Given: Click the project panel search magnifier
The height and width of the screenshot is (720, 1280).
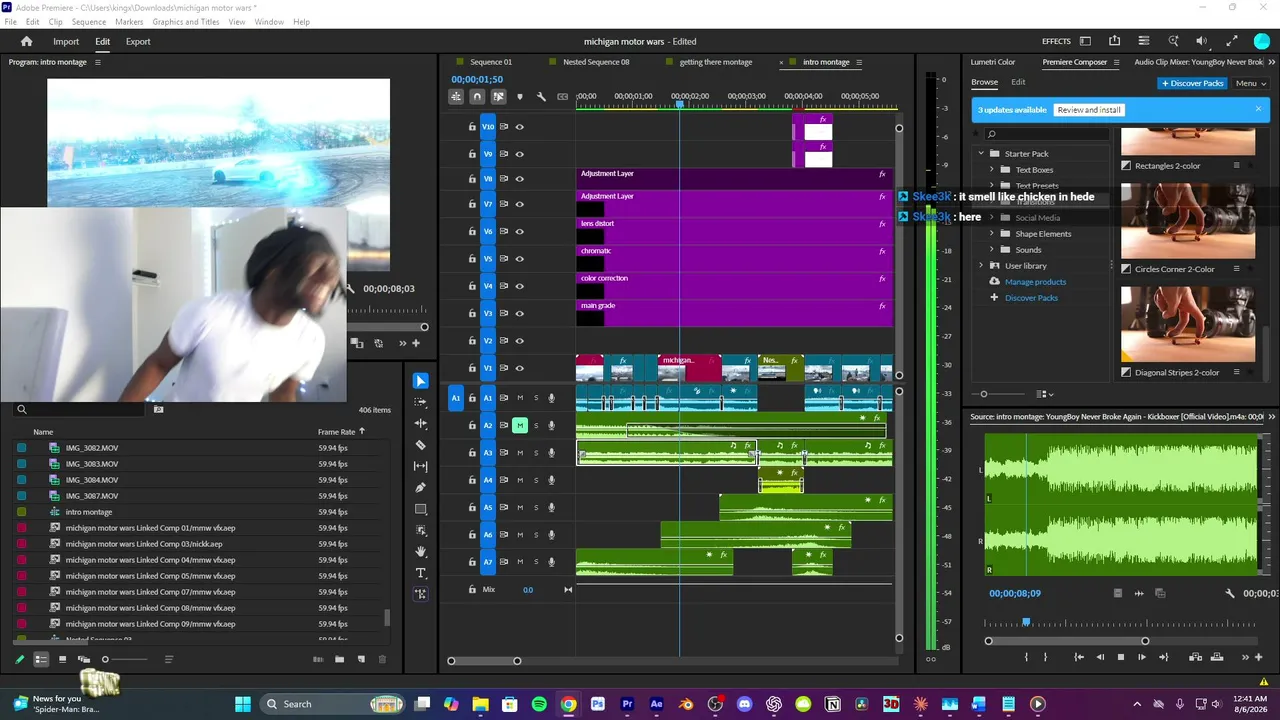Looking at the screenshot, I should click(21, 409).
